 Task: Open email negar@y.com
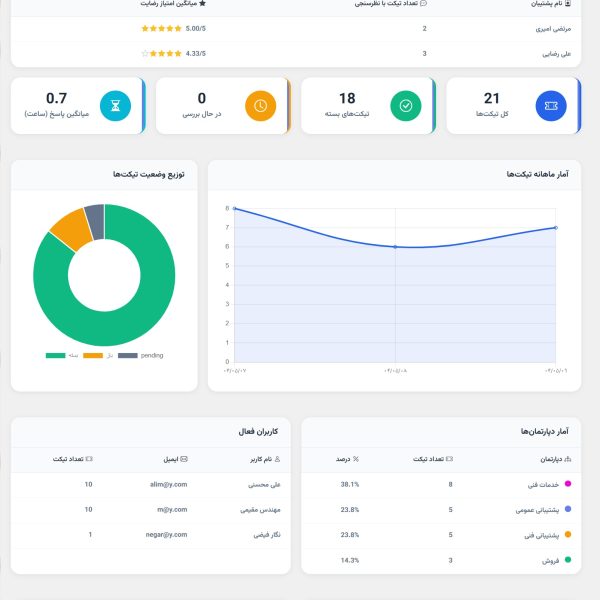tap(164, 534)
